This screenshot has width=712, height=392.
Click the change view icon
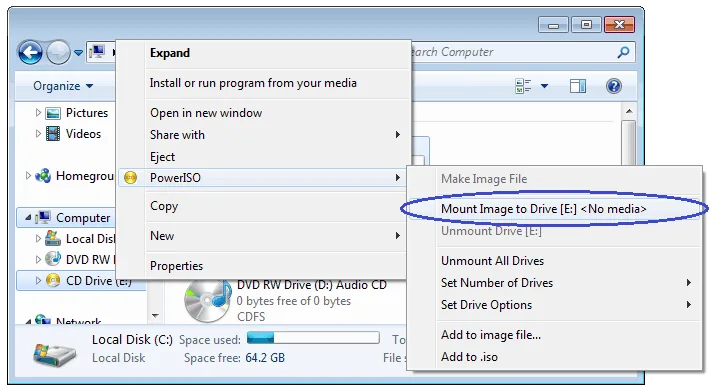click(523, 86)
